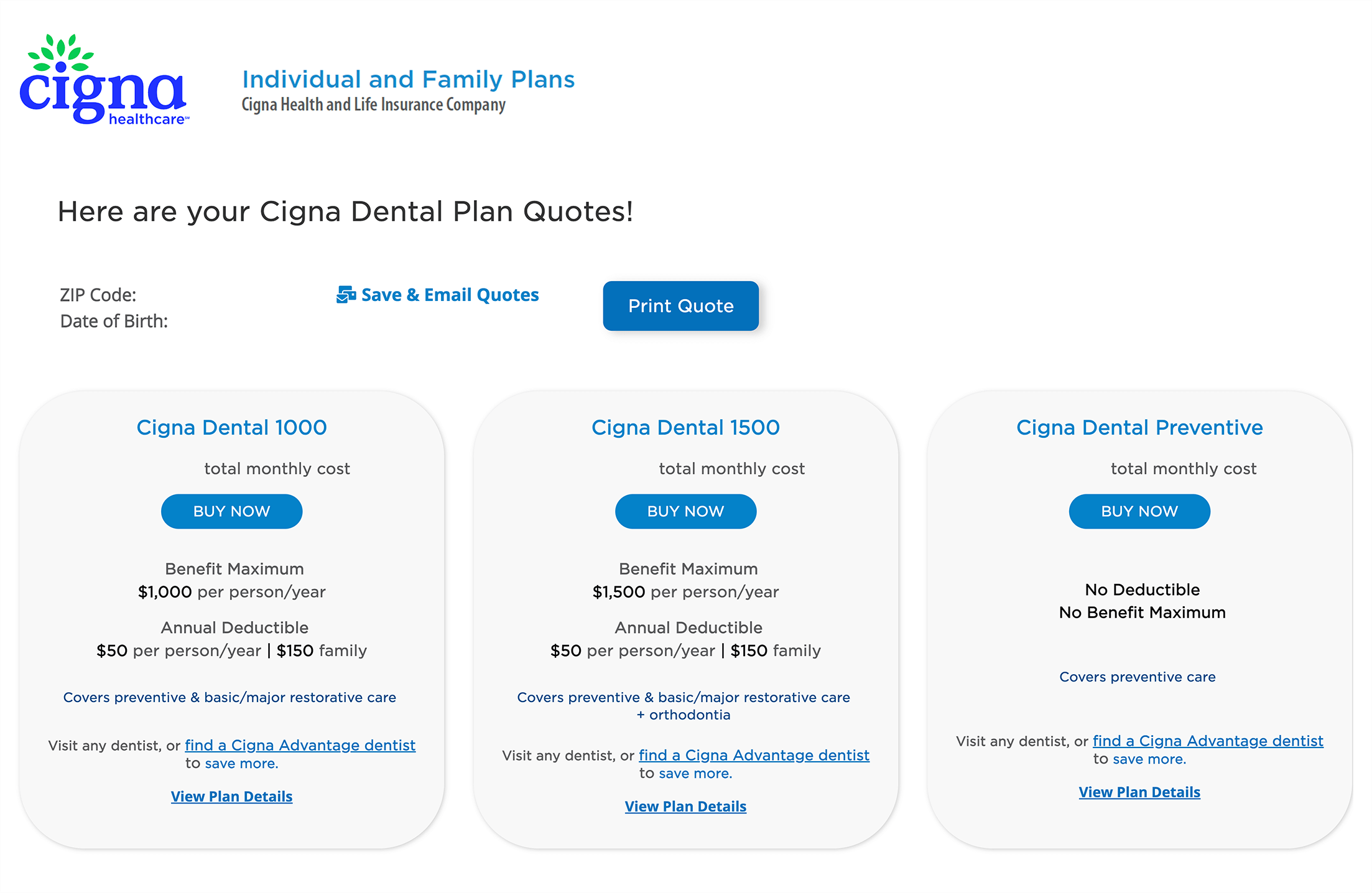View Plan Details for Cigna Dental Preventive

(1139, 792)
